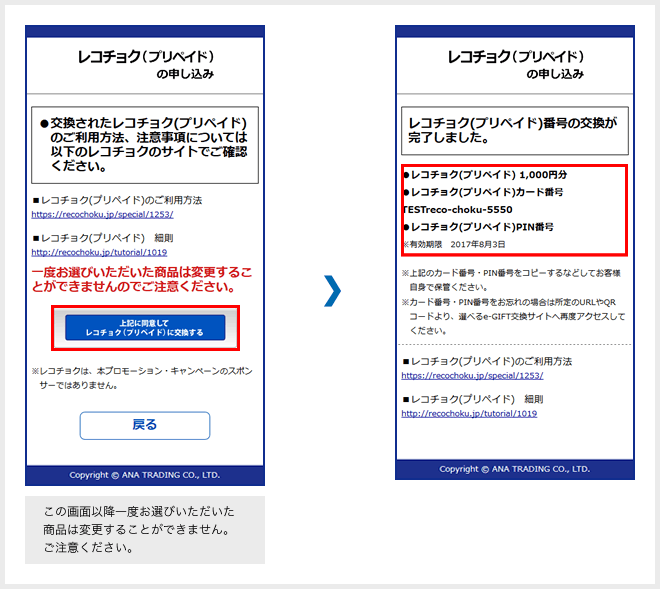Click the card number TESTreco-choku-5550
660x589 pixels.
coord(458,209)
